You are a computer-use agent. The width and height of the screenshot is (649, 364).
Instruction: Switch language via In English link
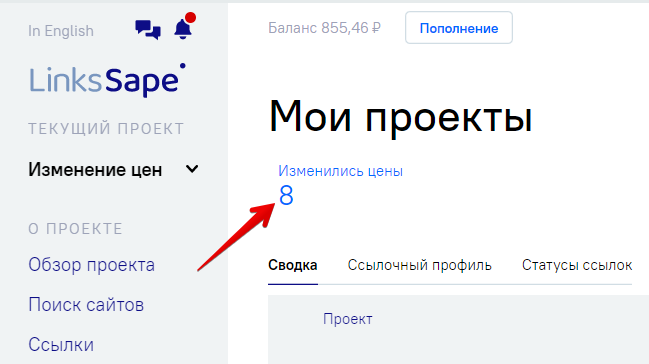pyautogui.click(x=61, y=31)
